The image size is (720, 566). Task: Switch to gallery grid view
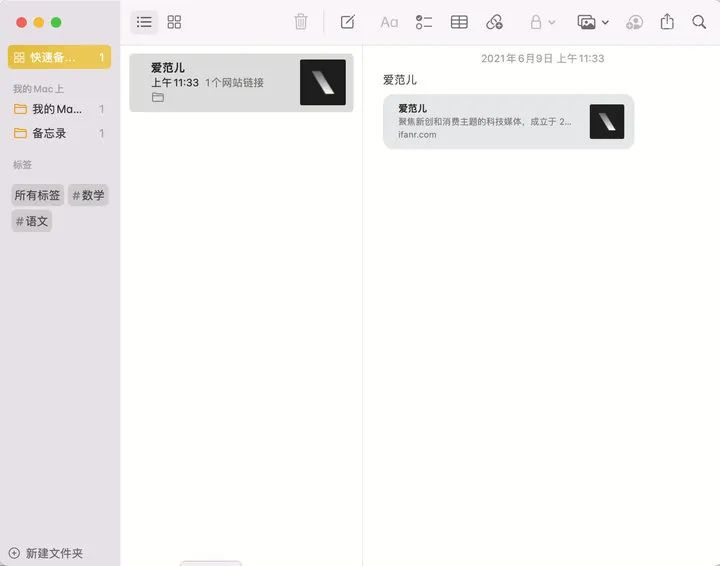[174, 22]
